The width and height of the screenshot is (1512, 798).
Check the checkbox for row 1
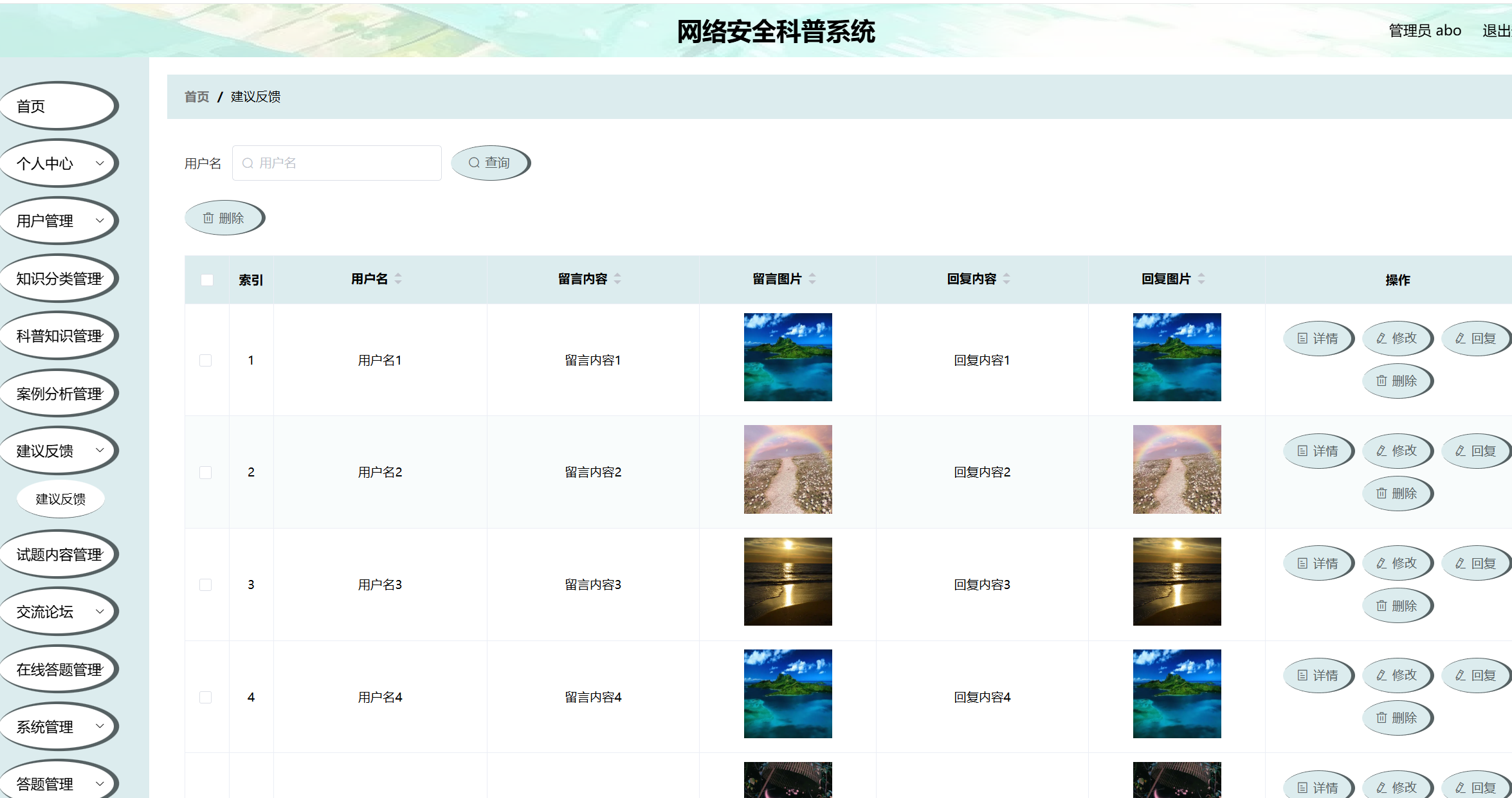coord(206,360)
